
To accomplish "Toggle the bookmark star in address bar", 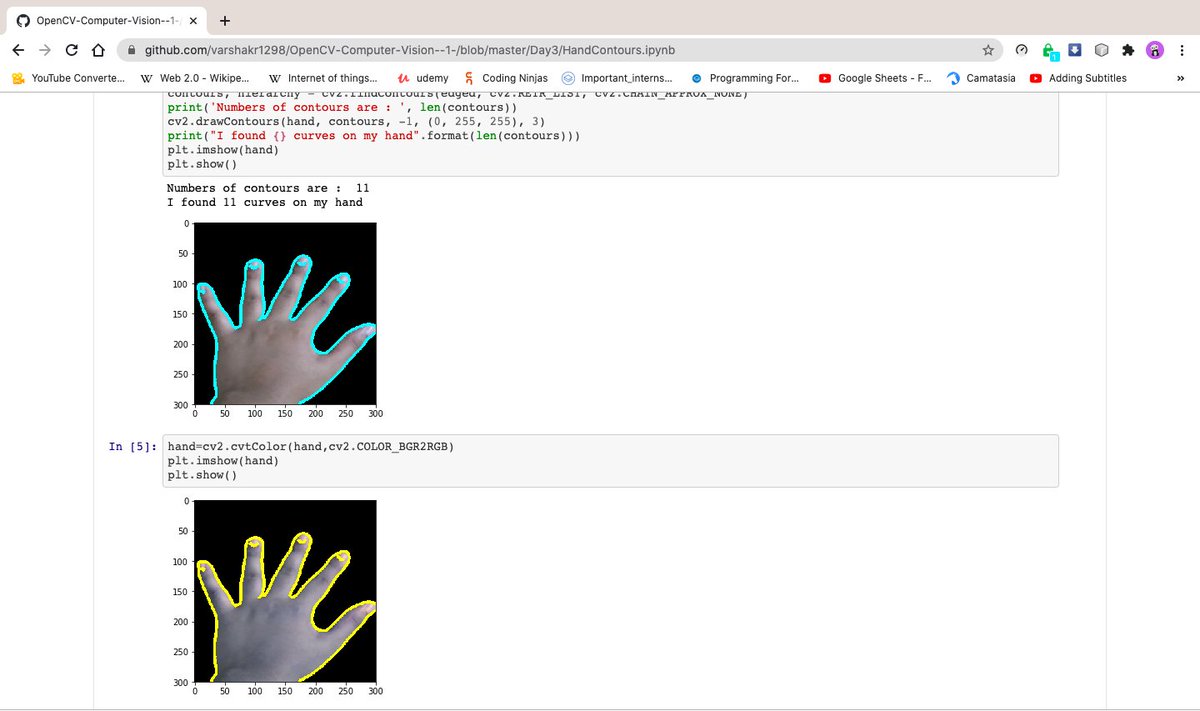I will (x=987, y=49).
